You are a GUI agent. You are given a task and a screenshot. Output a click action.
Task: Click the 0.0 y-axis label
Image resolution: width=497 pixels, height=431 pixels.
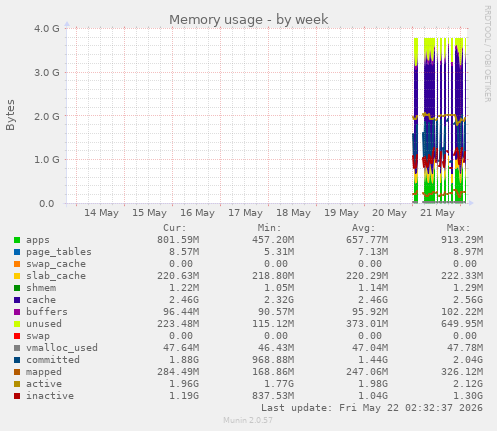click(47, 203)
